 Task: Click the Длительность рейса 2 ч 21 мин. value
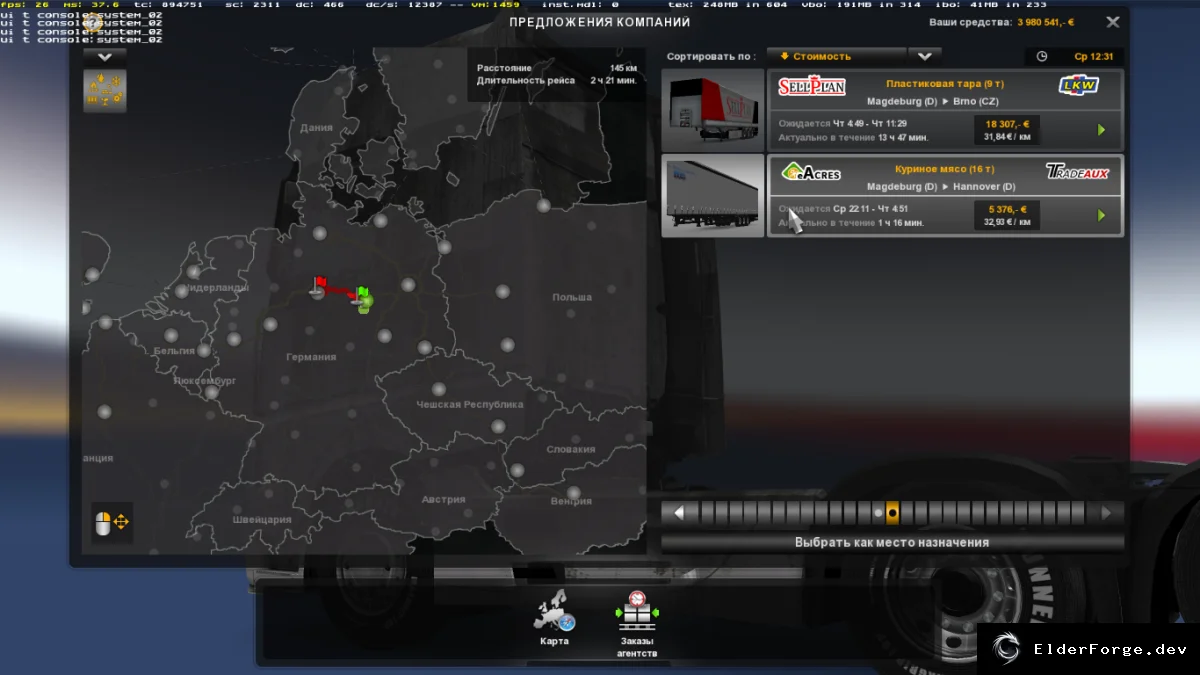pos(613,80)
